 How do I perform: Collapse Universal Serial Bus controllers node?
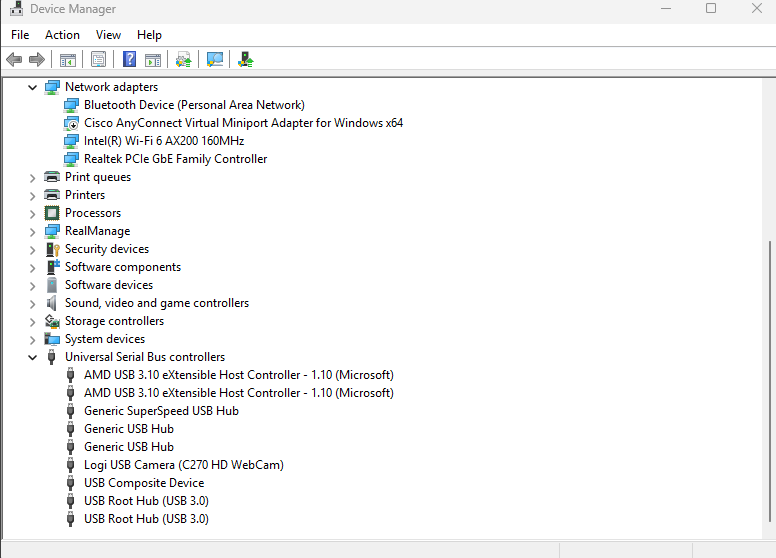[x=33, y=357]
